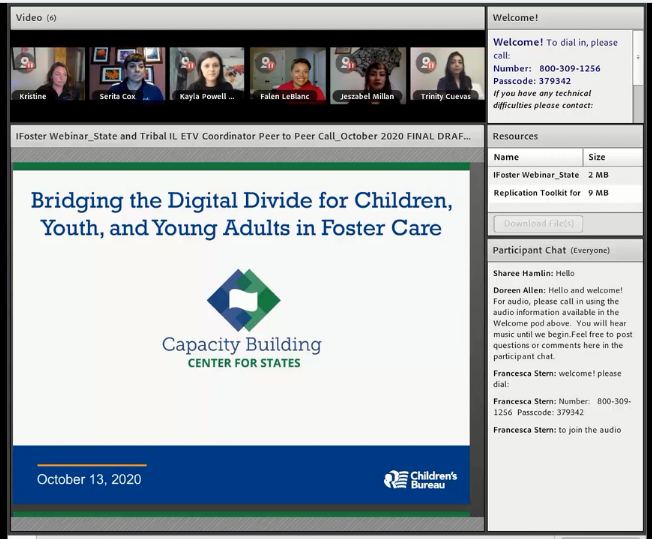Click Doreen Allen's welcome chat message
This screenshot has height=539, width=652.
click(x=563, y=323)
